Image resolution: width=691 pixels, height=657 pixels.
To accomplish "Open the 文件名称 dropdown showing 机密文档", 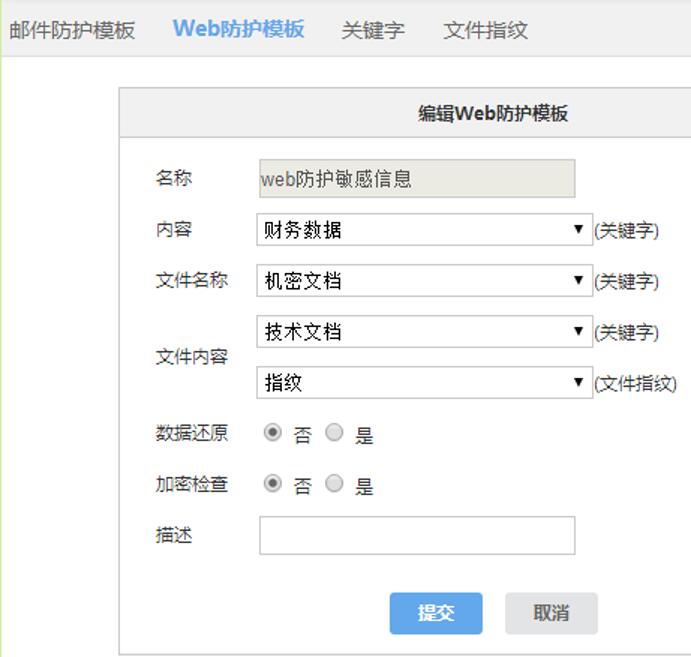I will click(424, 281).
